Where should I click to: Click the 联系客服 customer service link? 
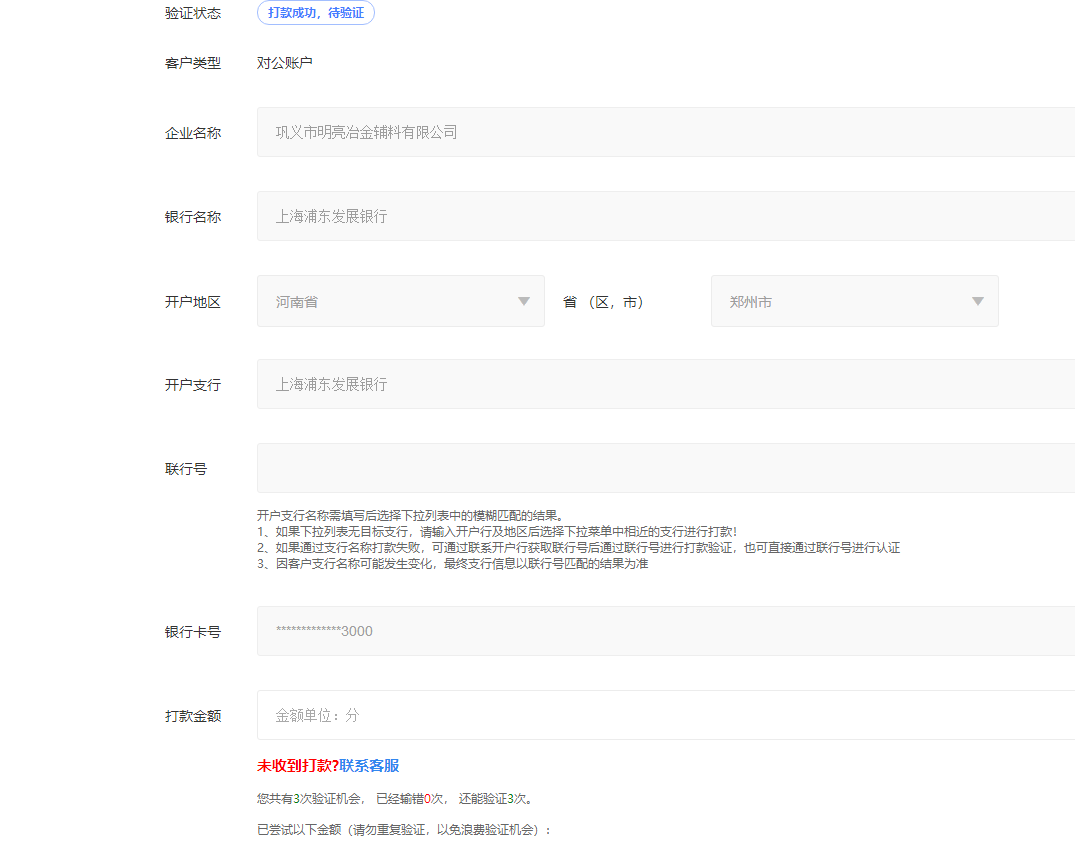371,765
